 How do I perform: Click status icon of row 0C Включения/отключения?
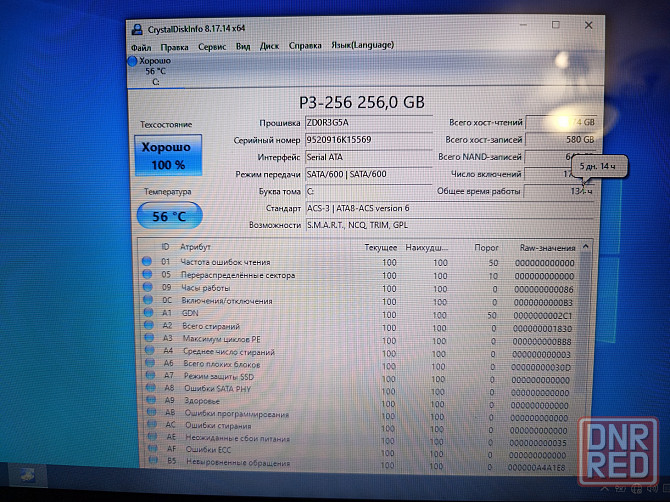pyautogui.click(x=148, y=299)
